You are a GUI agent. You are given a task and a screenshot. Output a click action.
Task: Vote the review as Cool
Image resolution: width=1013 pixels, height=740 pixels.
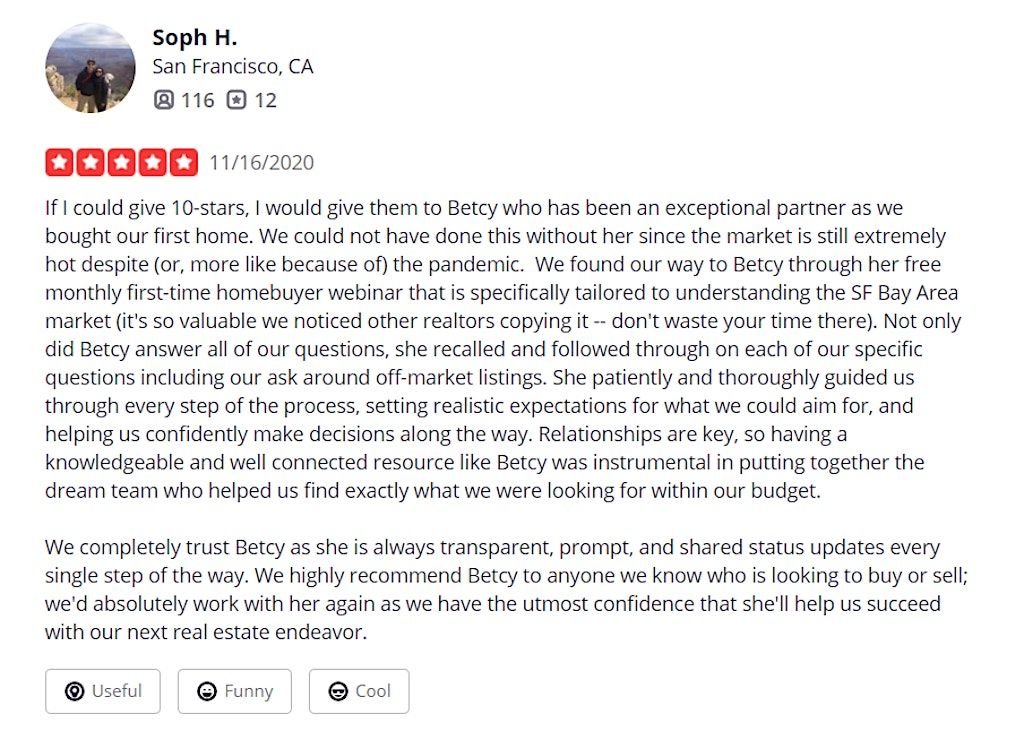[359, 691]
